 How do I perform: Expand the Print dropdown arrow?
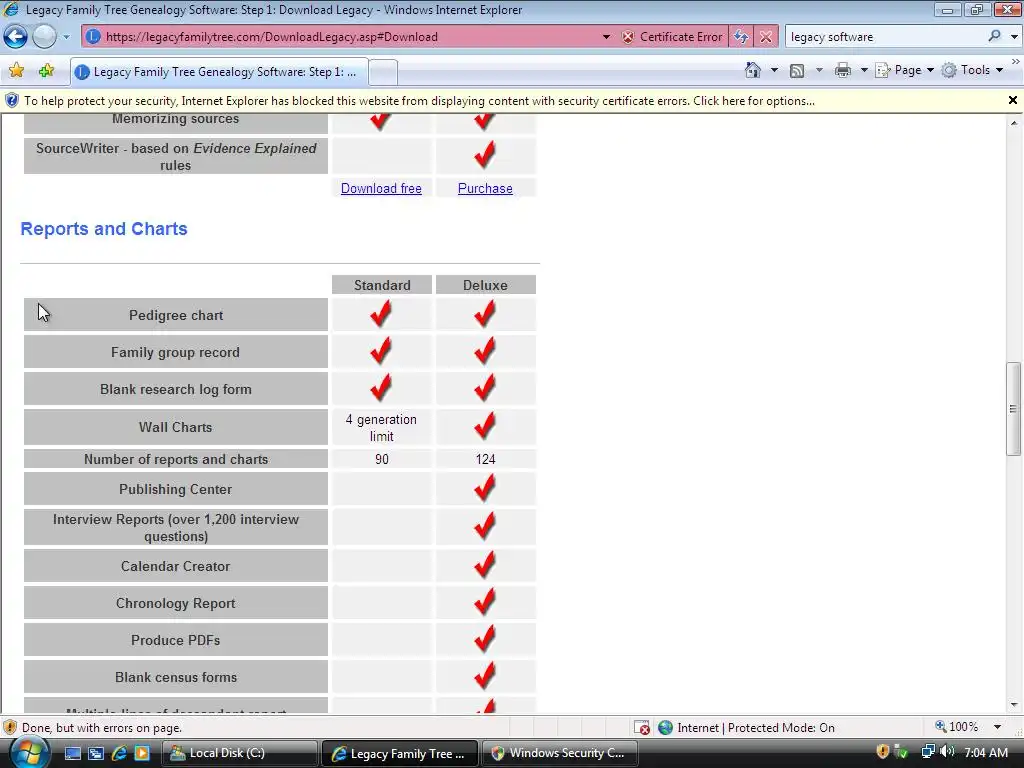(863, 70)
